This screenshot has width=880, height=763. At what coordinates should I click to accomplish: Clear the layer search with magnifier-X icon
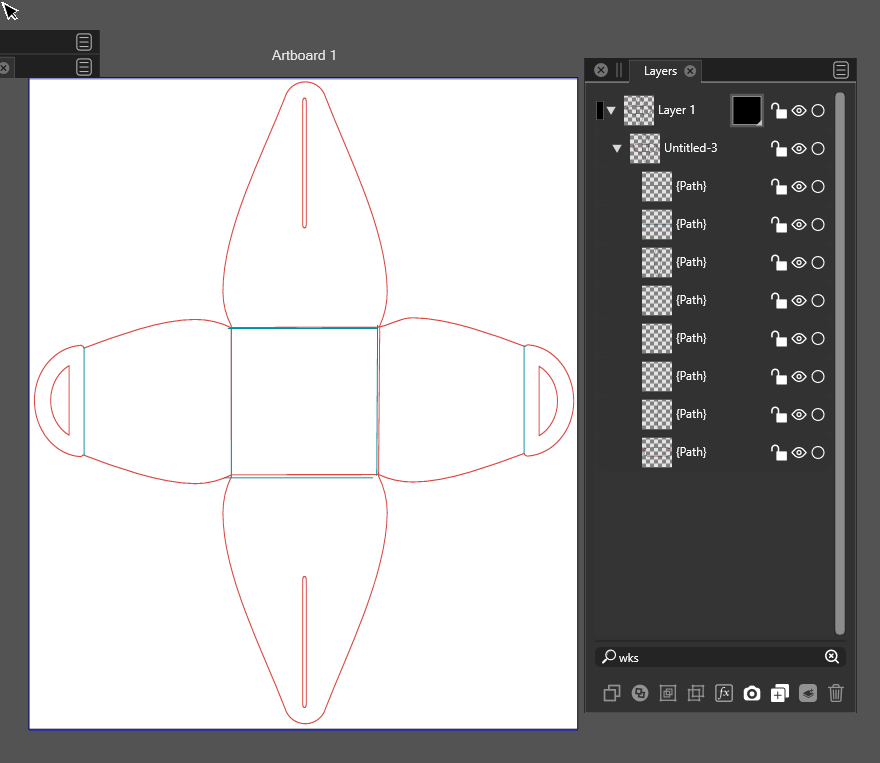tap(831, 657)
